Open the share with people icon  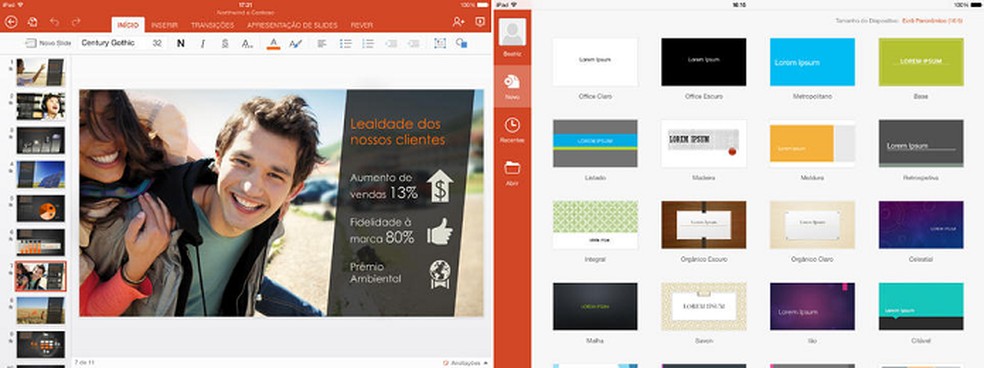pyautogui.click(x=458, y=22)
